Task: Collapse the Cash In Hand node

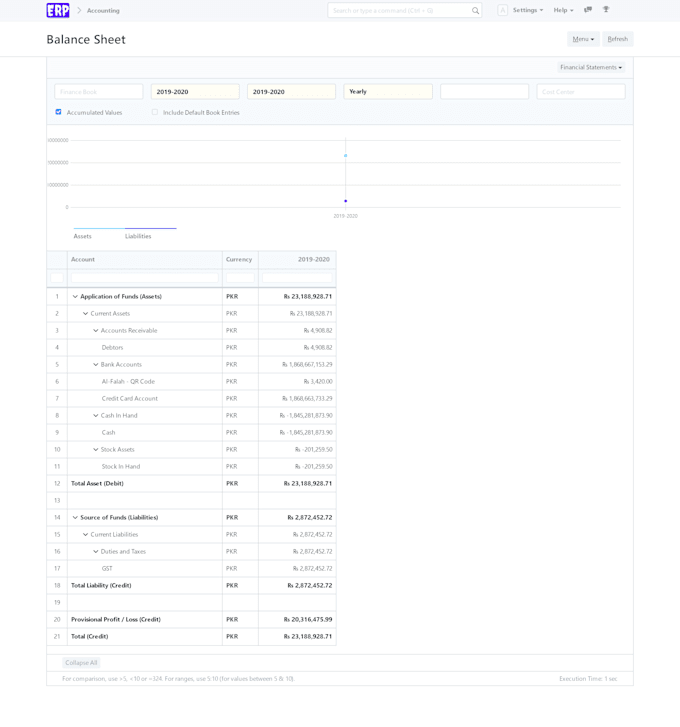Action: coord(95,416)
